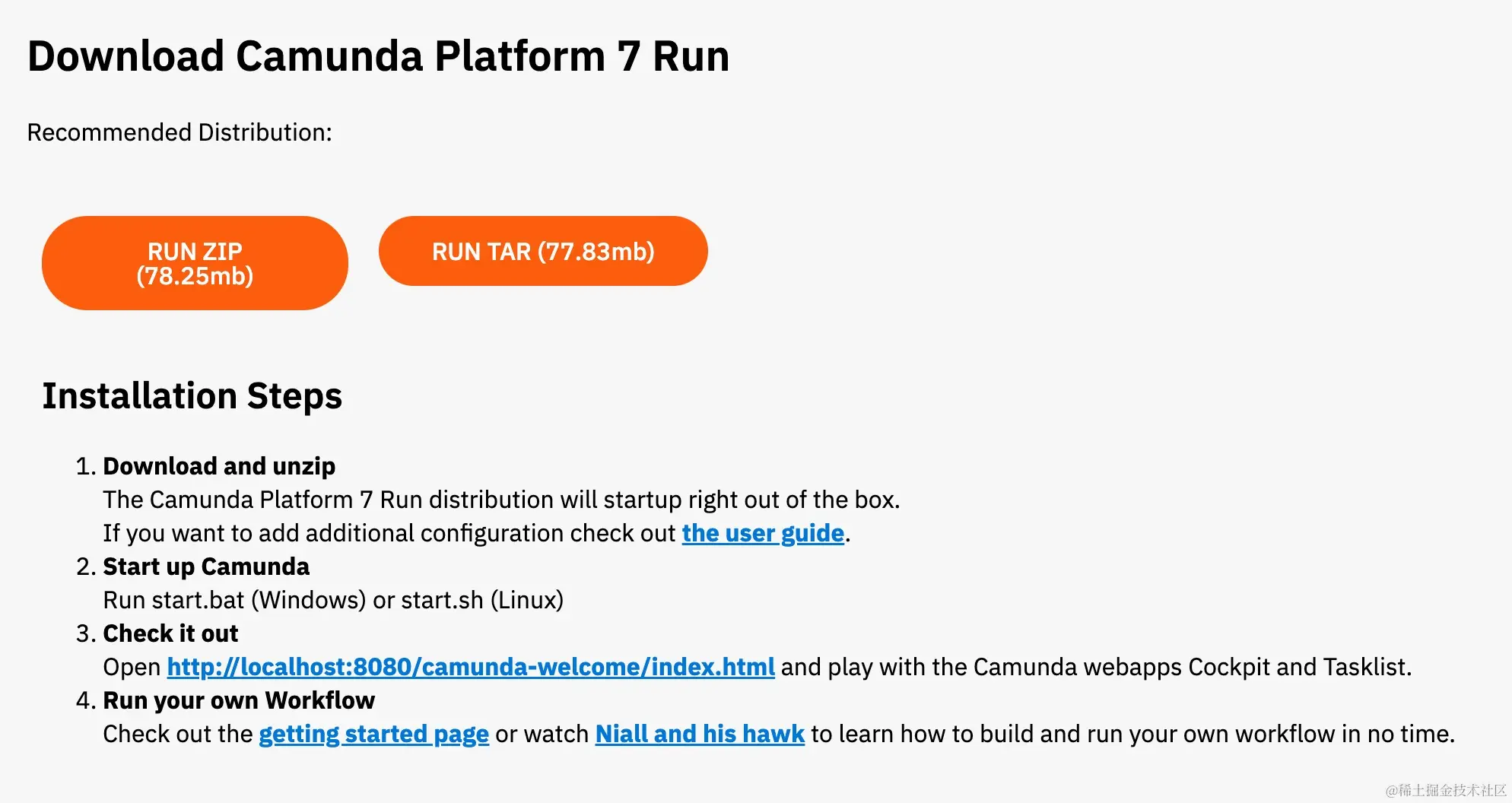Visit the getting started page link

373,734
